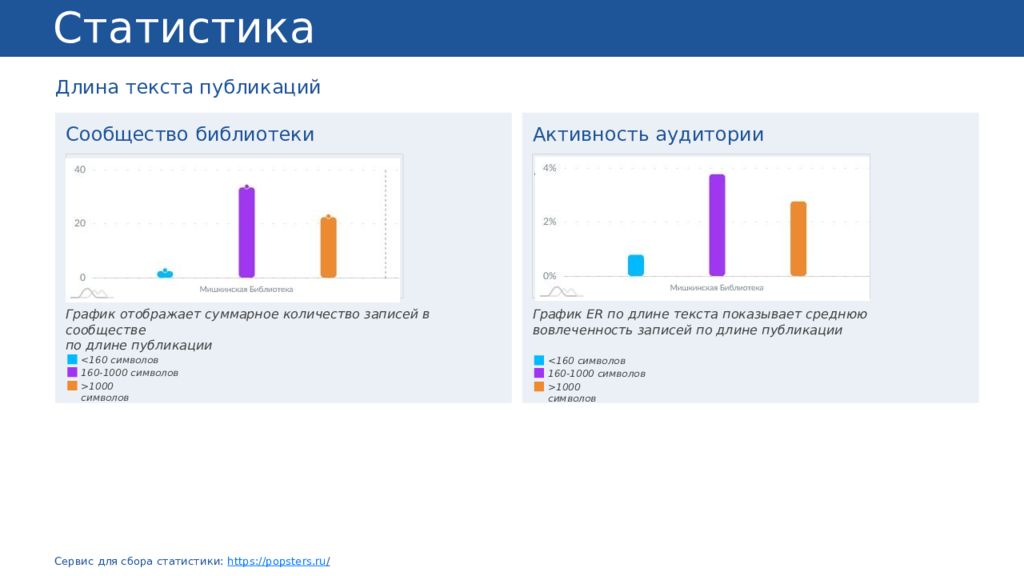Click the orange bar in the Сообщество библиотеки chart
Viewport: 1024px width, 576px height.
click(328, 247)
